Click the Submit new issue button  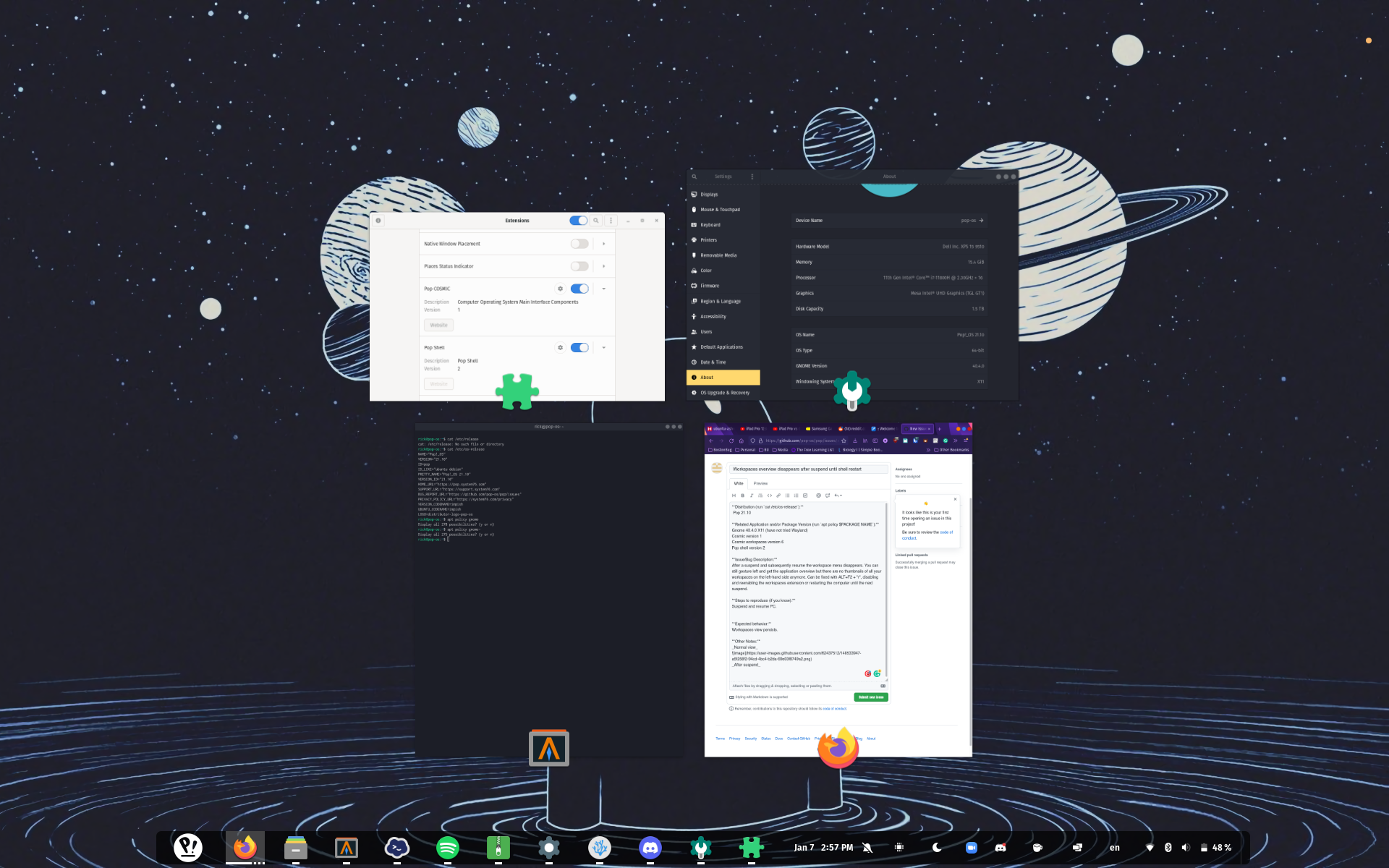point(870,697)
